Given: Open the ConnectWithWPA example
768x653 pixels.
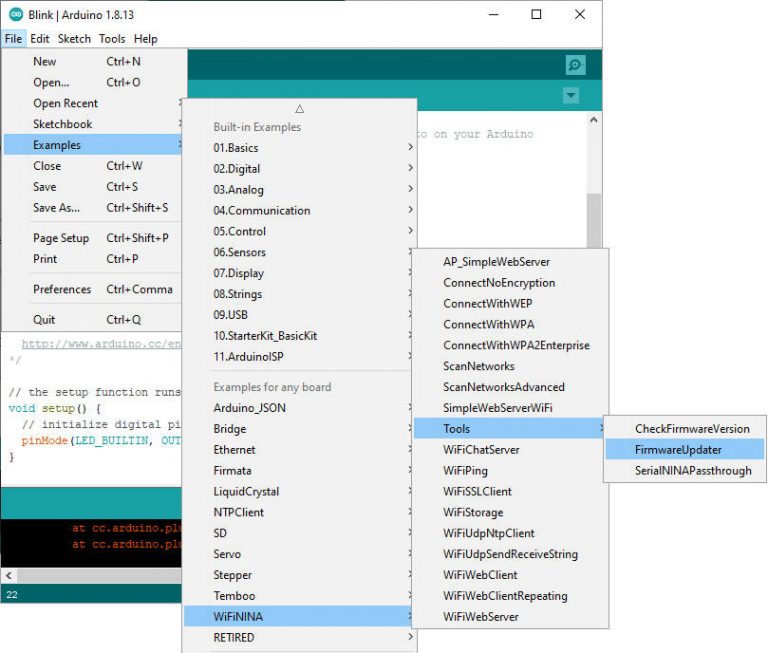Looking at the screenshot, I should pos(510,325).
